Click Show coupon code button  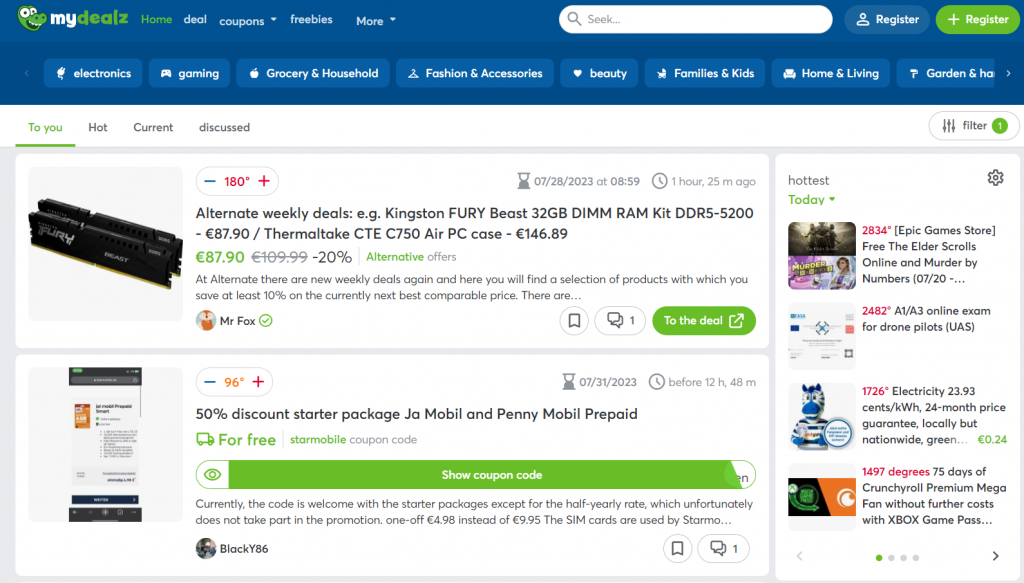pyautogui.click(x=492, y=475)
